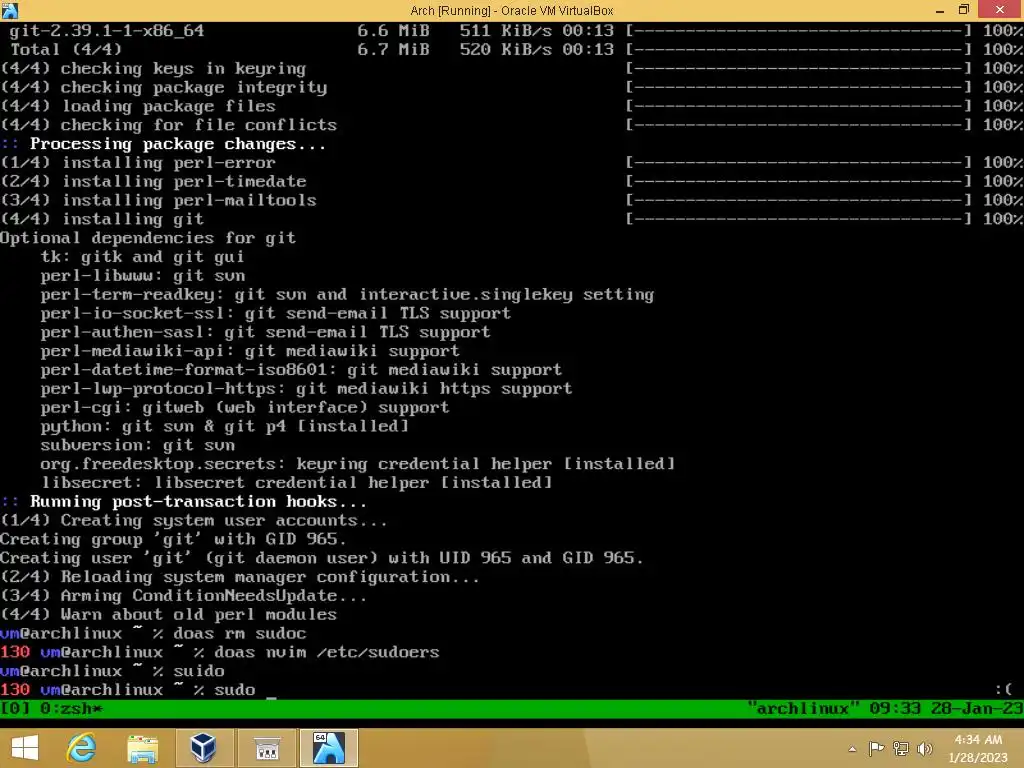Click the 'suido' command line
1024x768 pixels.
pos(199,671)
